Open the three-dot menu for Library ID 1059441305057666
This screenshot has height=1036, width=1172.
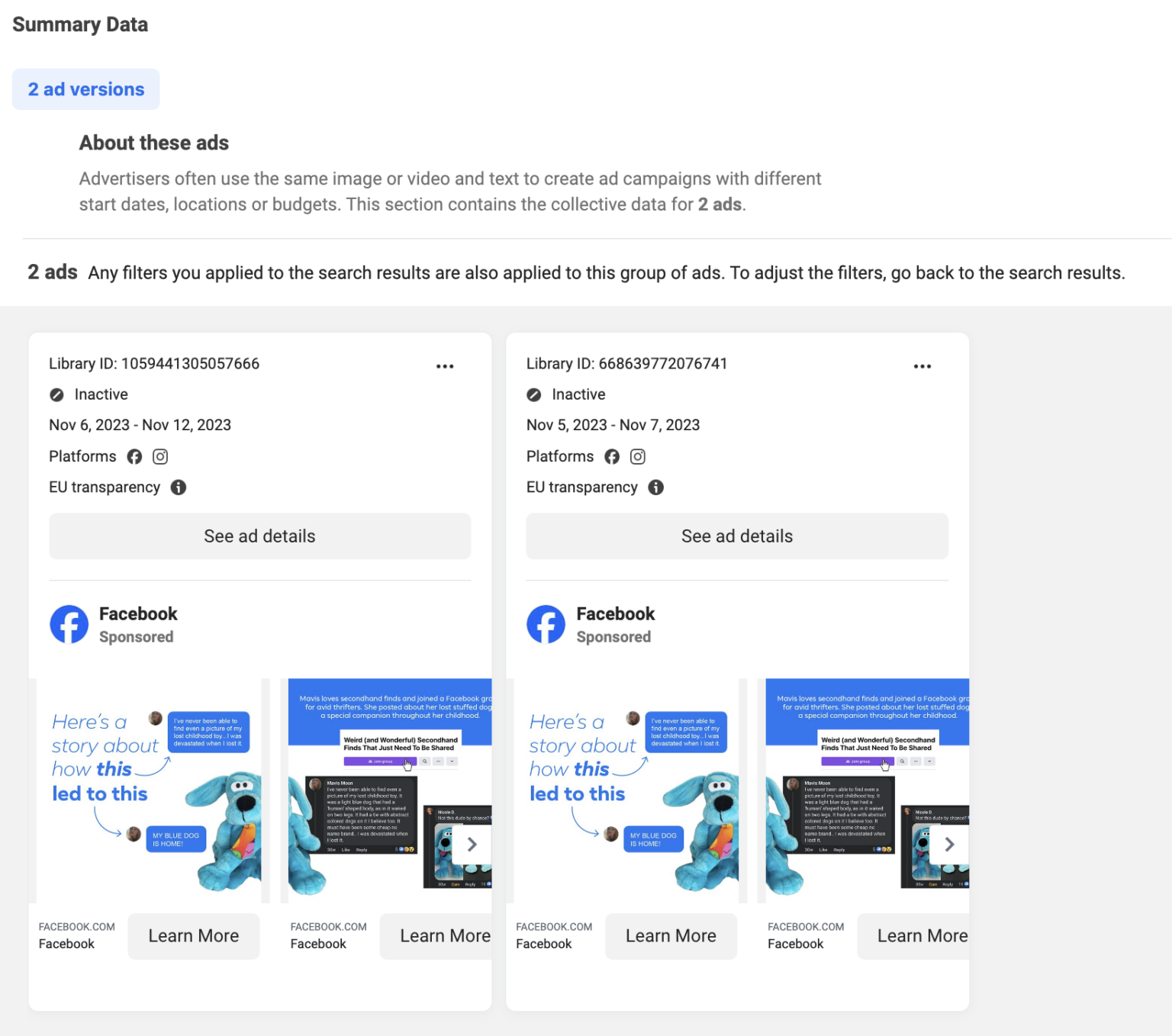pyautogui.click(x=445, y=366)
